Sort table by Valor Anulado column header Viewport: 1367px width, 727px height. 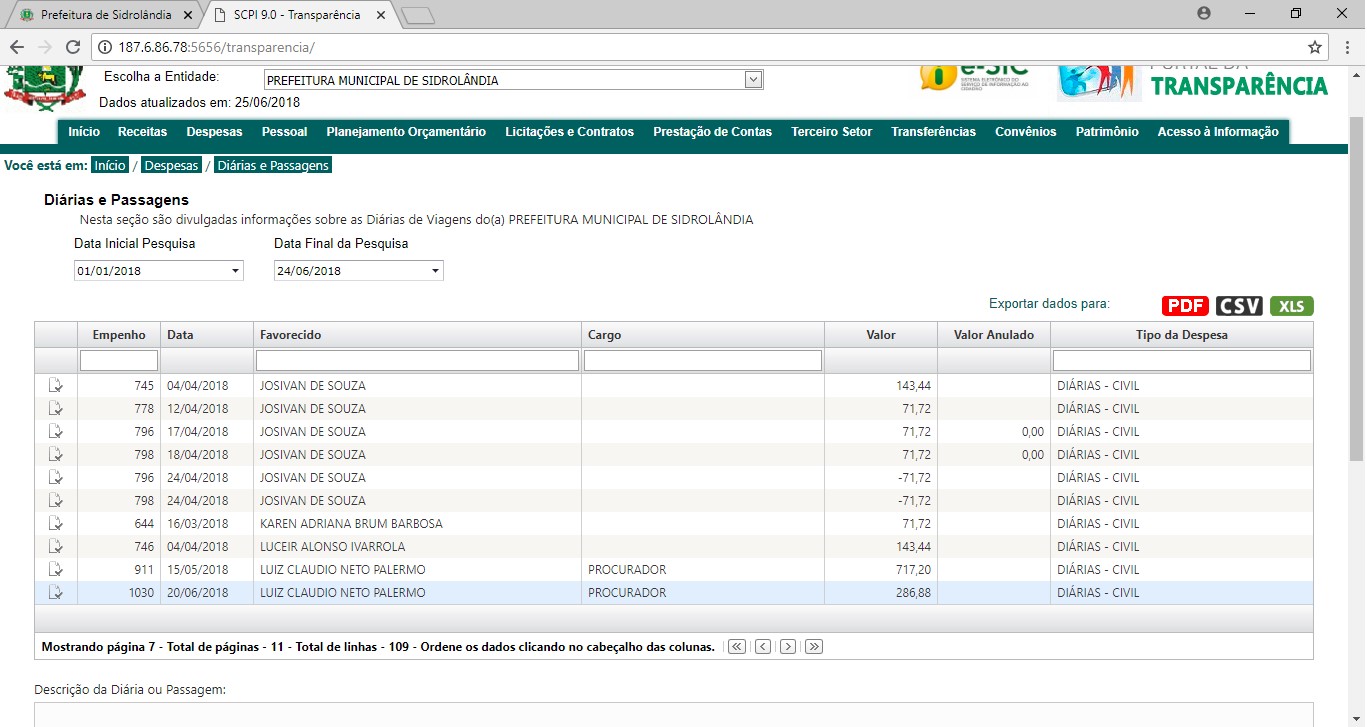pyautogui.click(x=994, y=335)
